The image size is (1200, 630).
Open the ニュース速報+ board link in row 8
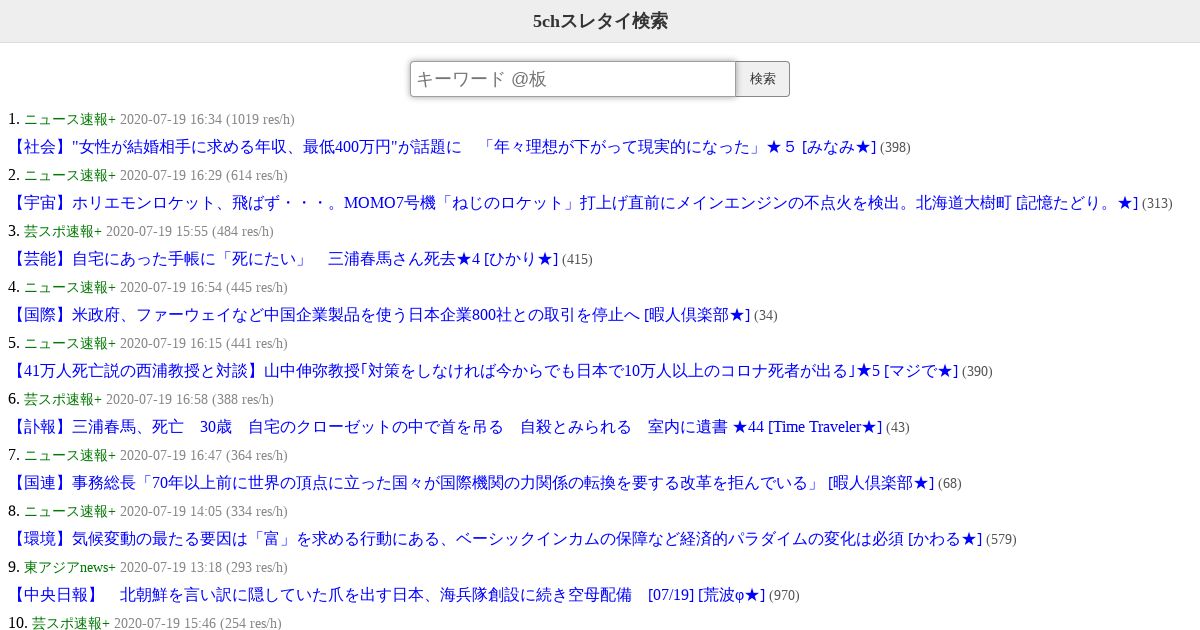[70, 511]
